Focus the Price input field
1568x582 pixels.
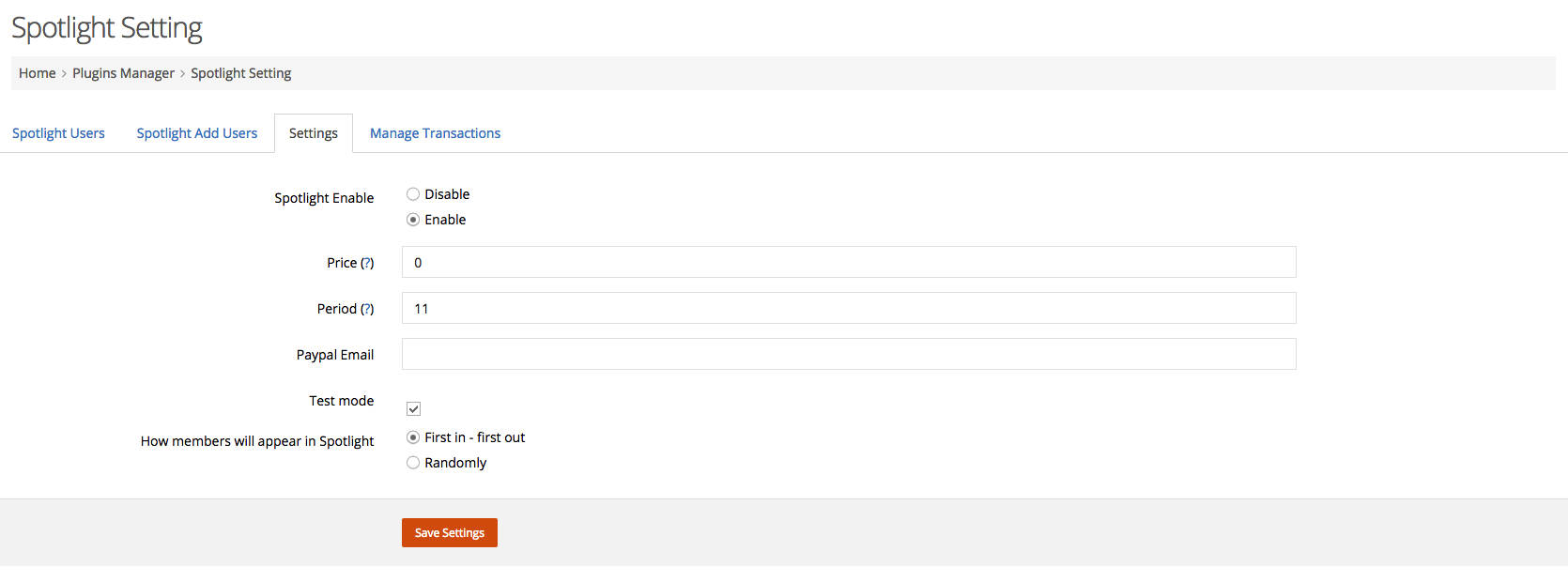coord(849,262)
